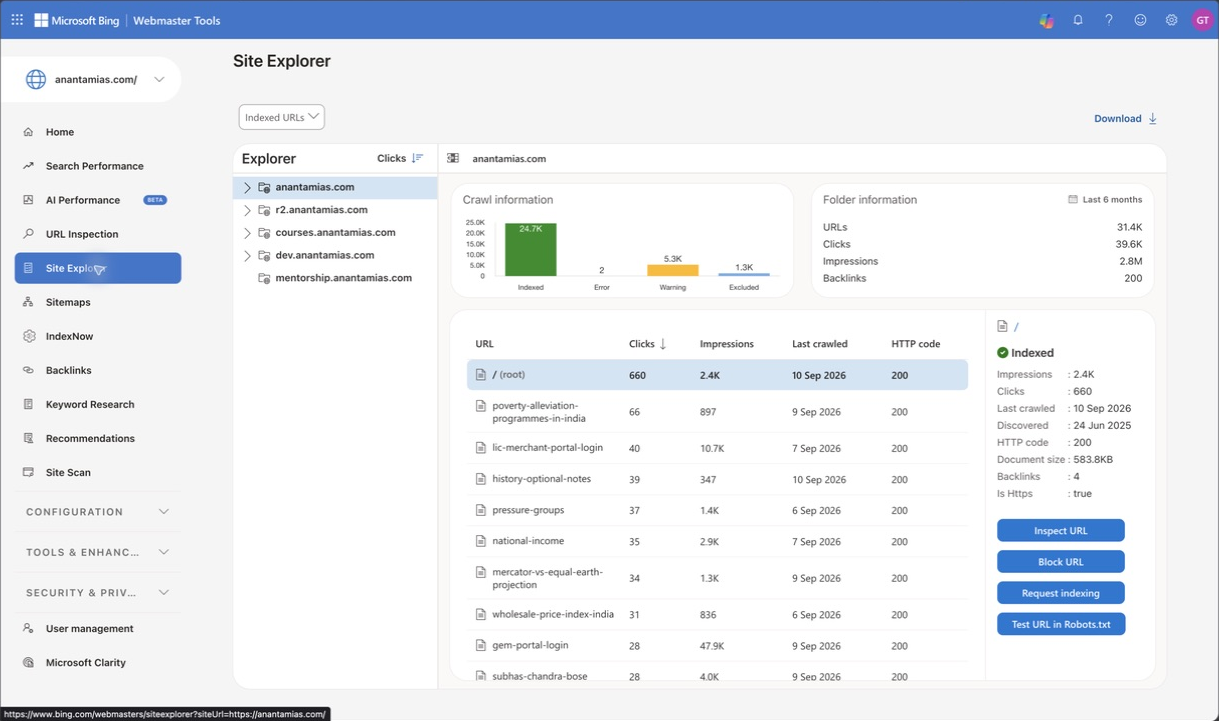This screenshot has height=721, width=1219.
Task: Click the folder icon of mentorship.anantamias.com
Action: pos(264,278)
